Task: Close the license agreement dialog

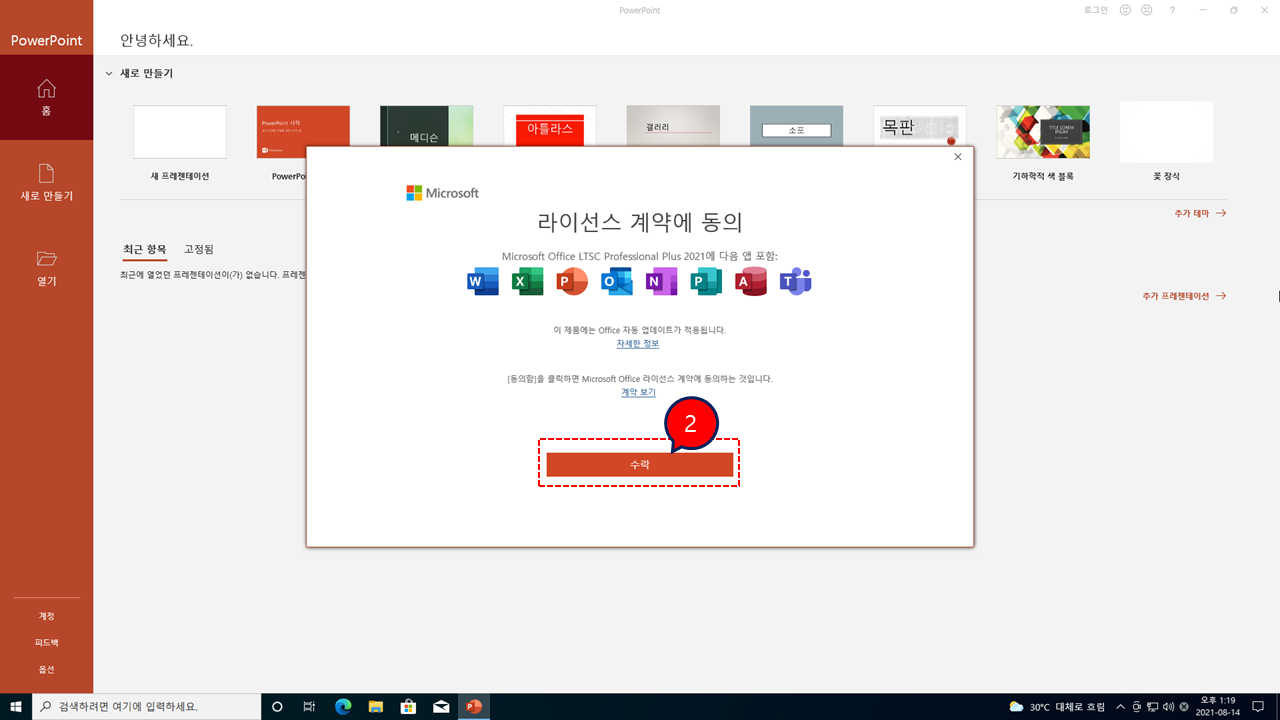Action: (958, 156)
